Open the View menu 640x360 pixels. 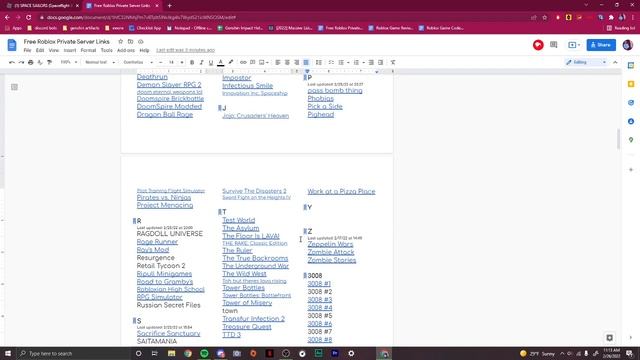54,50
